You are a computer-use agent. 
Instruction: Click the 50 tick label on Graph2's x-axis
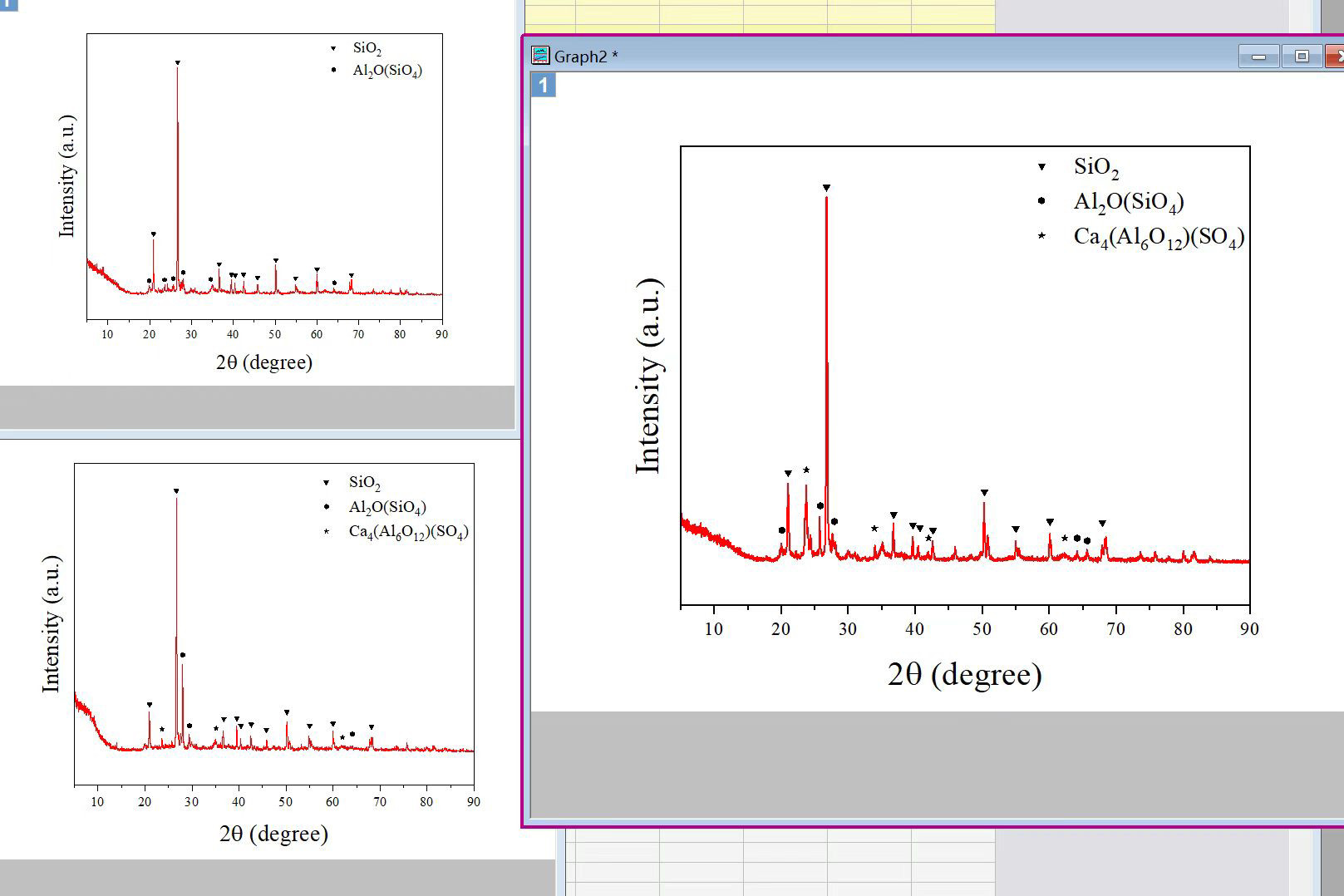[x=982, y=629]
